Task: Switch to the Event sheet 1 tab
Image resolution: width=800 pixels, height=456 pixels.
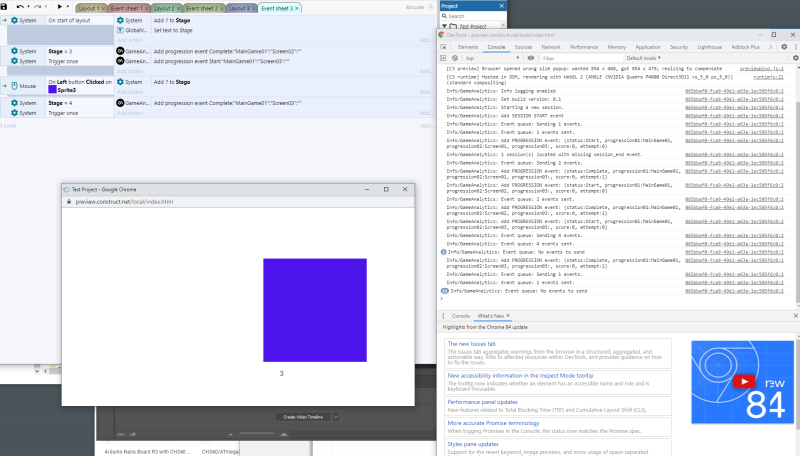Action: point(126,9)
